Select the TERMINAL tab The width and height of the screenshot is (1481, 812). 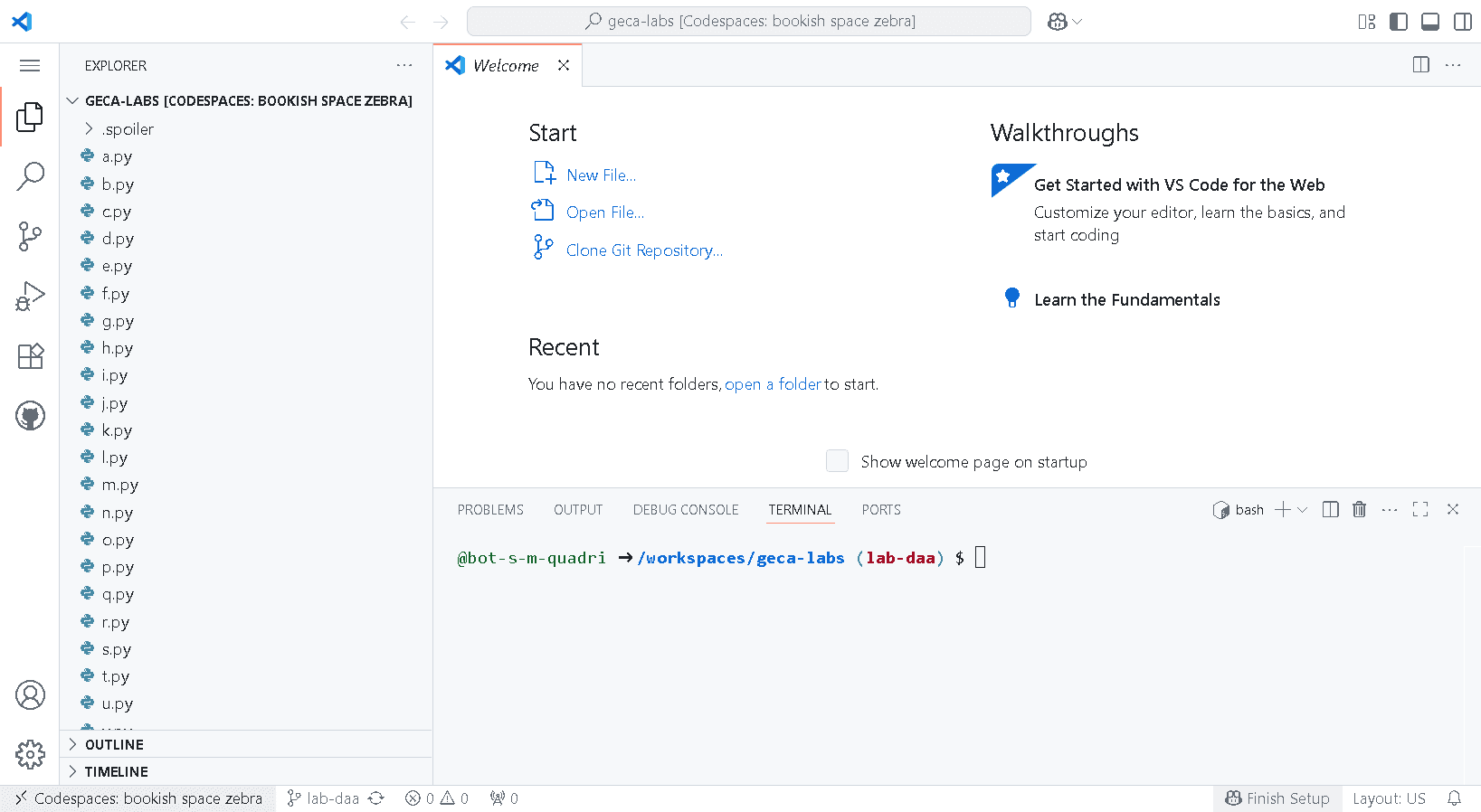pyautogui.click(x=800, y=510)
